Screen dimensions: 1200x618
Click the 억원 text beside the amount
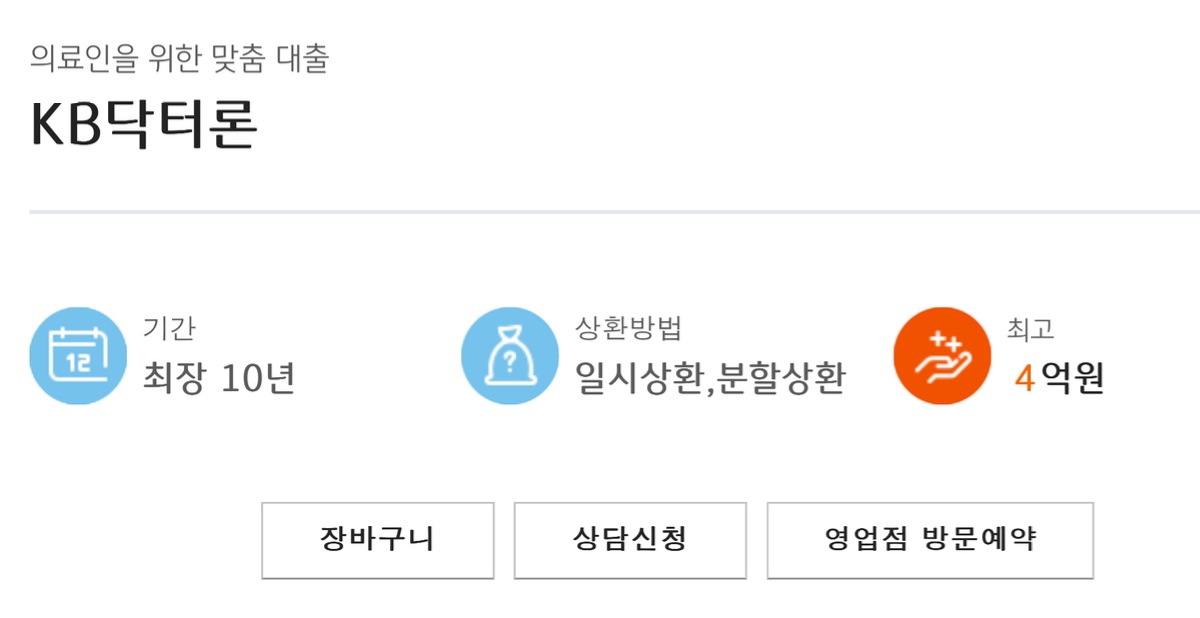(x=1073, y=380)
